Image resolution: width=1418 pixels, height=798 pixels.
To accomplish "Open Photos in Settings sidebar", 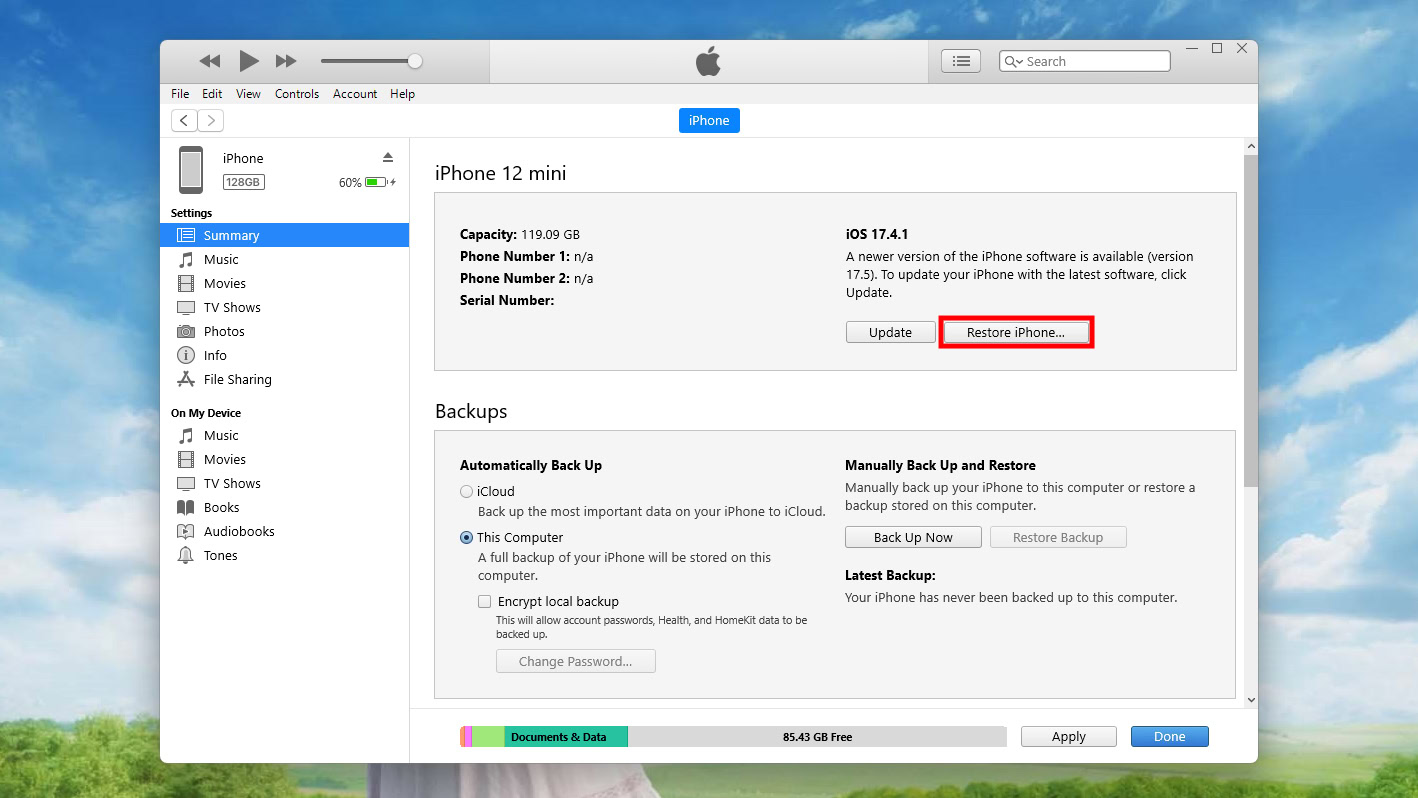I will 224,331.
